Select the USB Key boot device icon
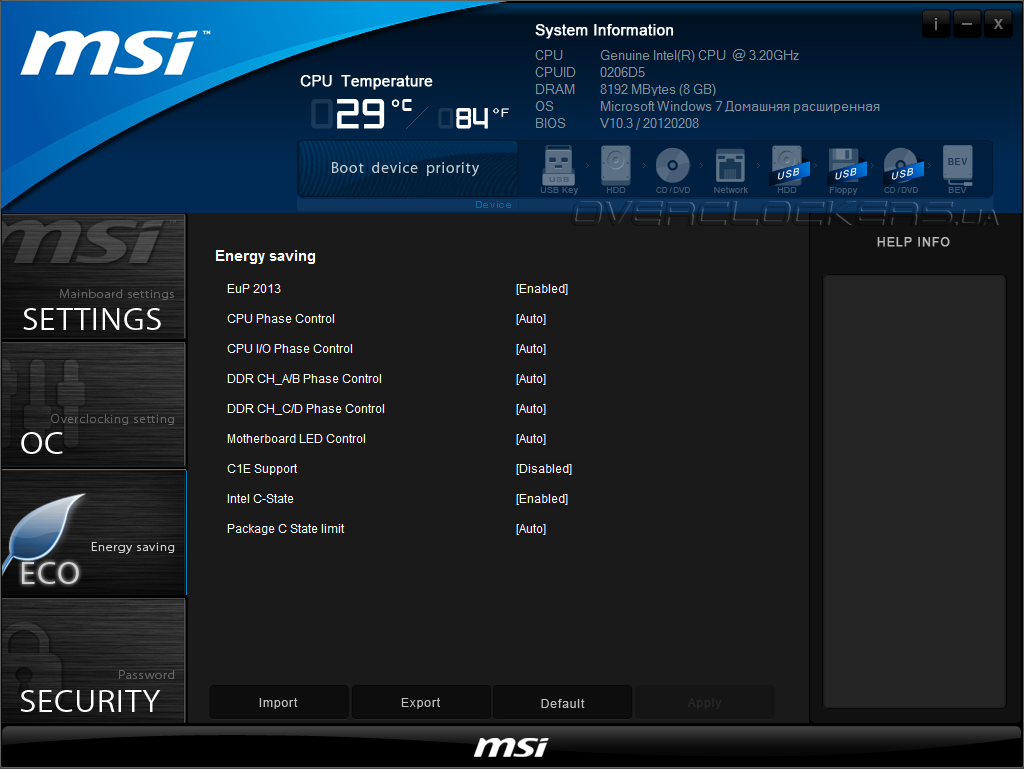The width and height of the screenshot is (1024, 769). pyautogui.click(x=558, y=168)
